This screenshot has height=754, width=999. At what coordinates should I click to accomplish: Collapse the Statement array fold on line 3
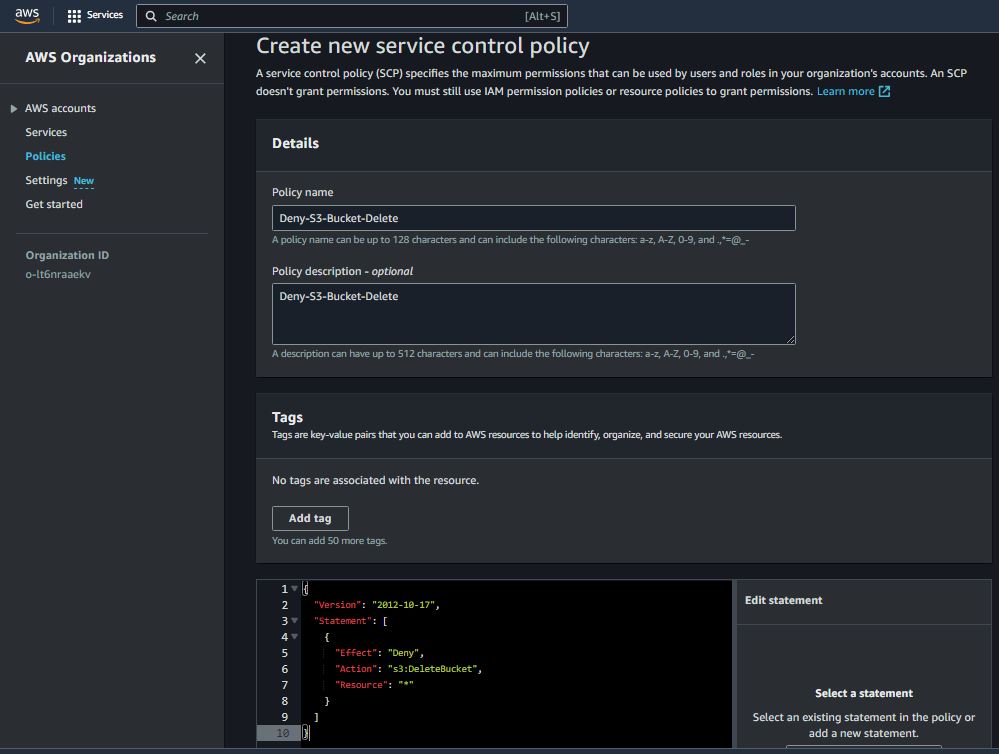click(x=295, y=621)
